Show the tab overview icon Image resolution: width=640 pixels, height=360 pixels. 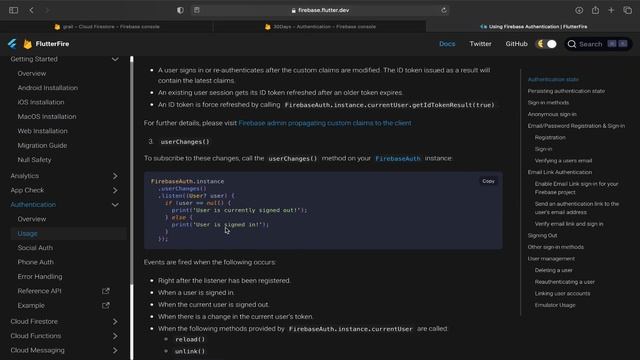tap(628, 10)
